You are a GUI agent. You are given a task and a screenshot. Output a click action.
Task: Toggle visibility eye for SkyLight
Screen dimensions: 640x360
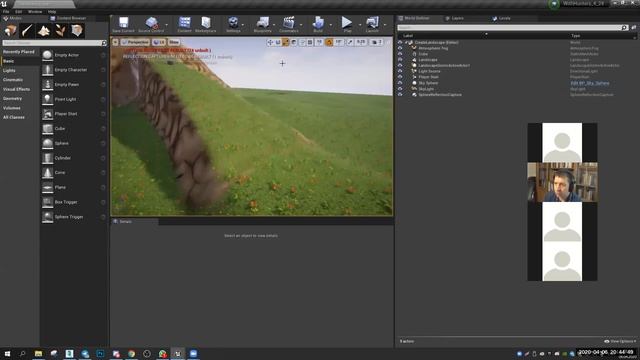(400, 89)
